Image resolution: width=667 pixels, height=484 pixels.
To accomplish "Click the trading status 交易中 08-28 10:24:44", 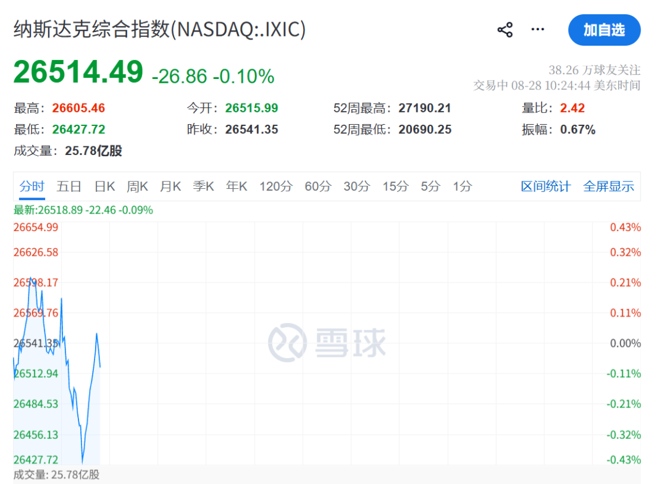I will click(x=557, y=85).
